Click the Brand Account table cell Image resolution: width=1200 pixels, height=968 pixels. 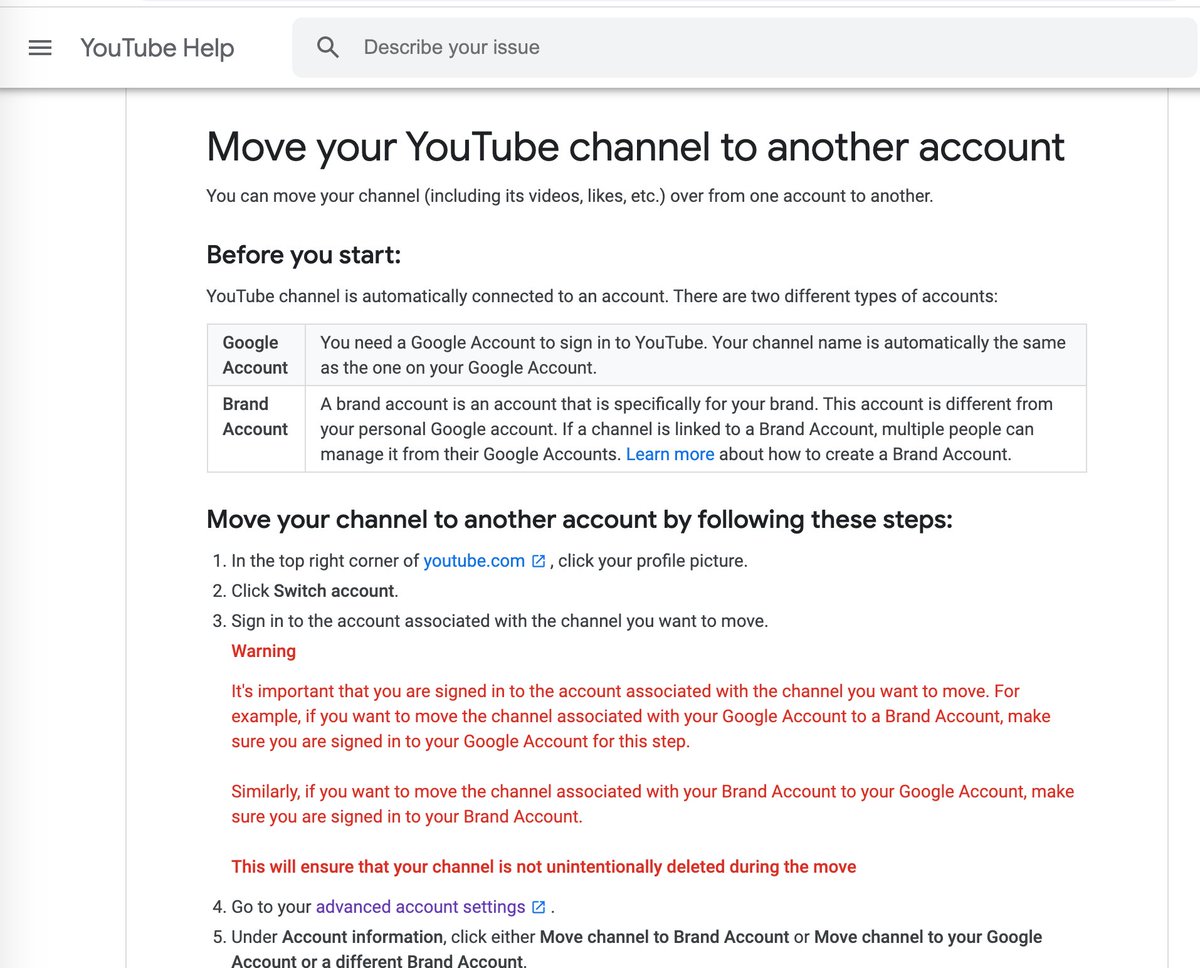256,429
